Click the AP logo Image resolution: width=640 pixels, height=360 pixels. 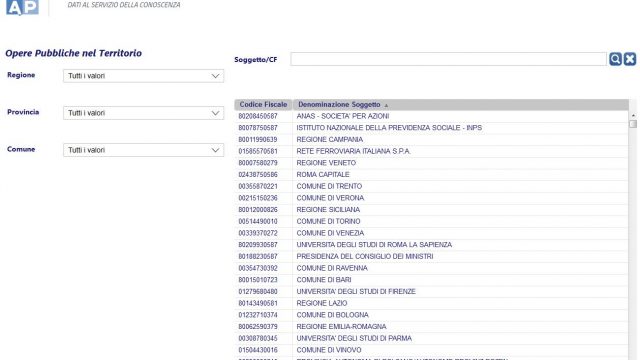point(22,7)
